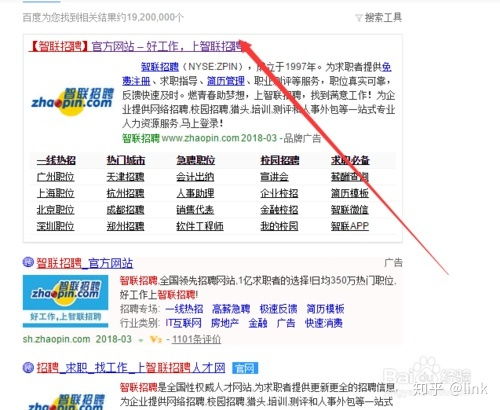Viewport: 500px width, 410px height.
Task: Open 【智联招聘】官方网站 headline result link
Action: (x=137, y=46)
